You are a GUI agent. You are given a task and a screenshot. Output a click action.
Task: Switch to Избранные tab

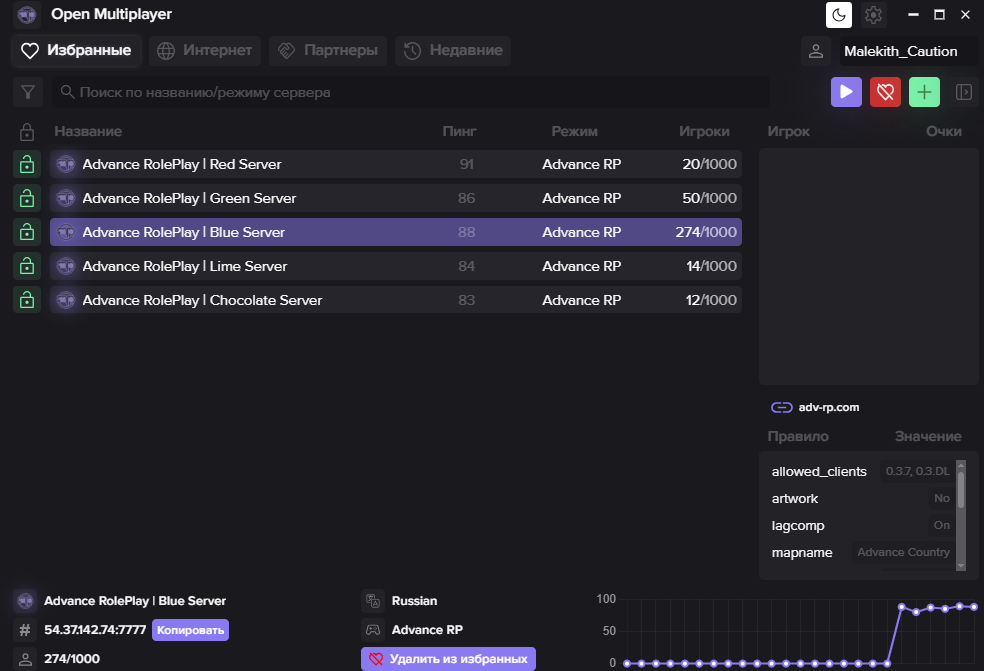click(x=76, y=51)
